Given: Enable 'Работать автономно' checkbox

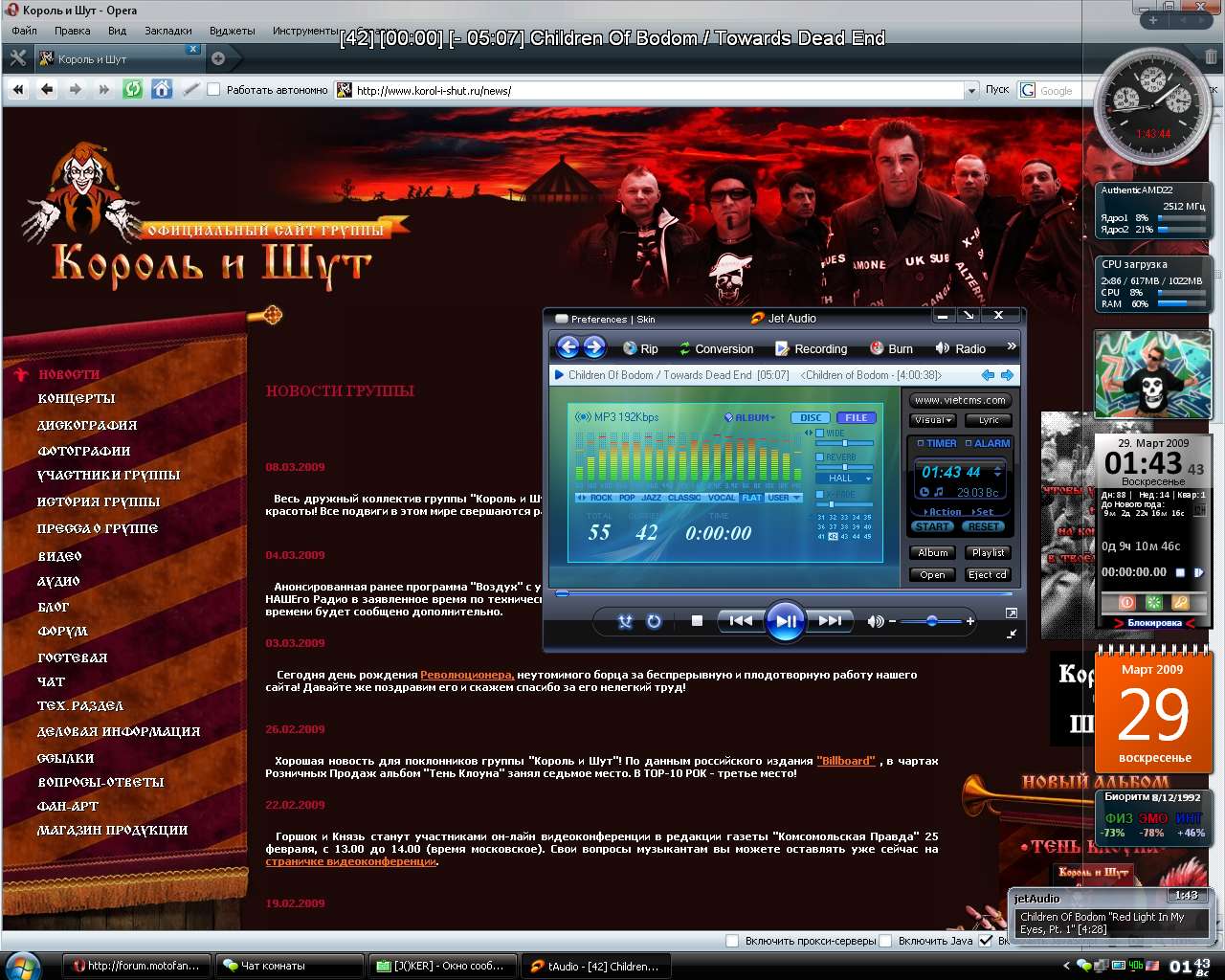Looking at the screenshot, I should click(x=213, y=90).
